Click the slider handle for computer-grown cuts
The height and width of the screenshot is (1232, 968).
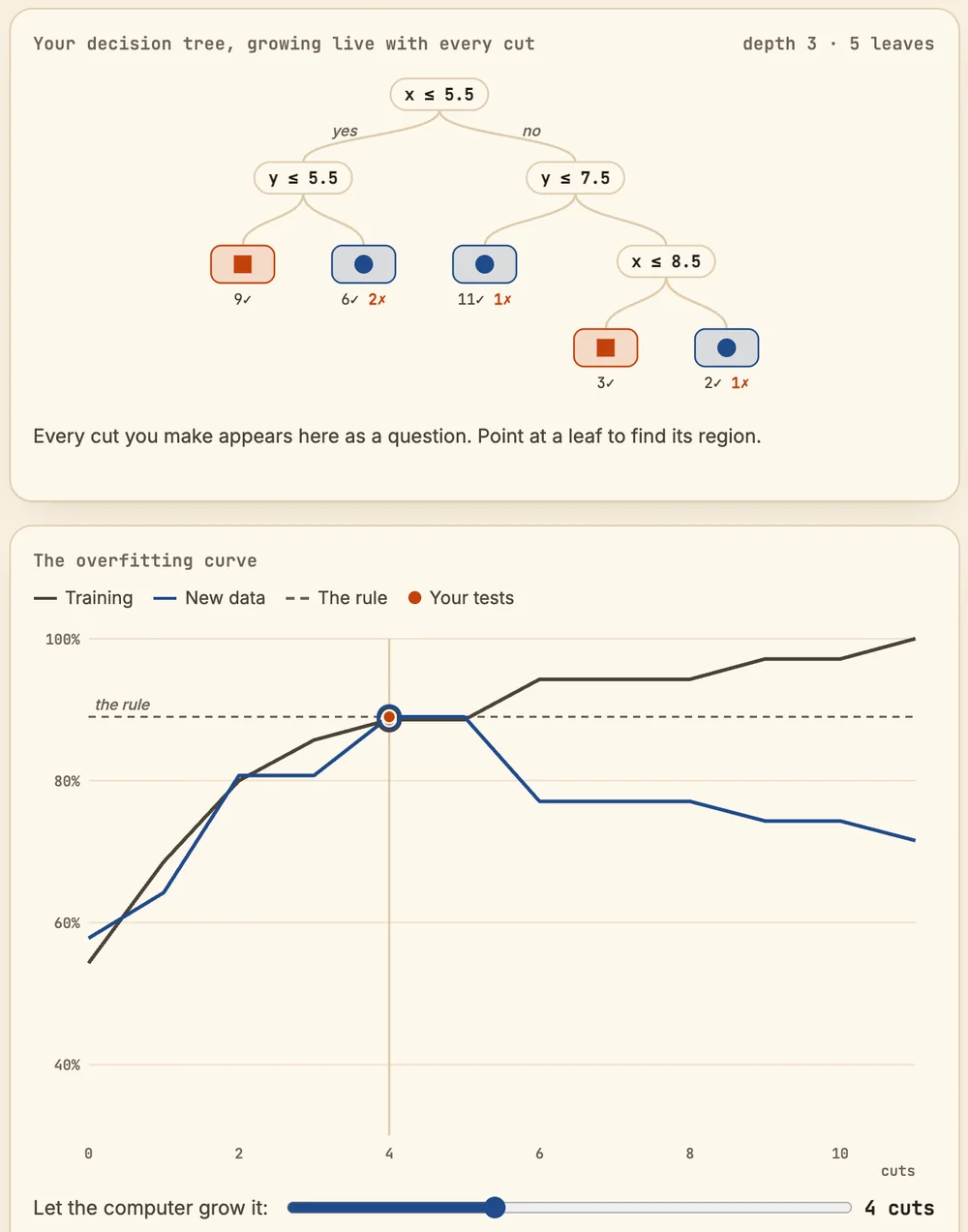pyautogui.click(x=495, y=1207)
